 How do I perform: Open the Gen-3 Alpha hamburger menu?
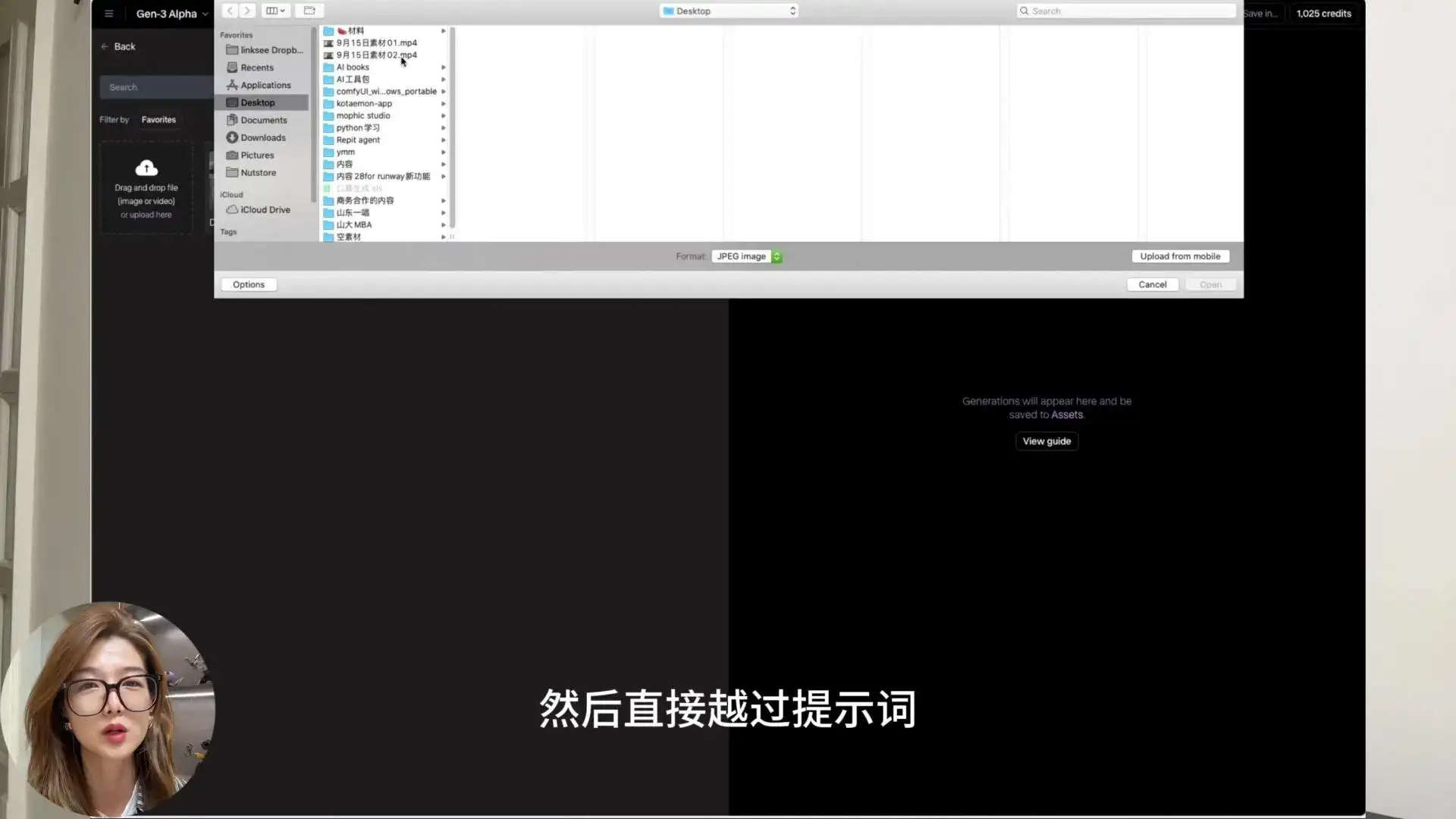(x=108, y=12)
